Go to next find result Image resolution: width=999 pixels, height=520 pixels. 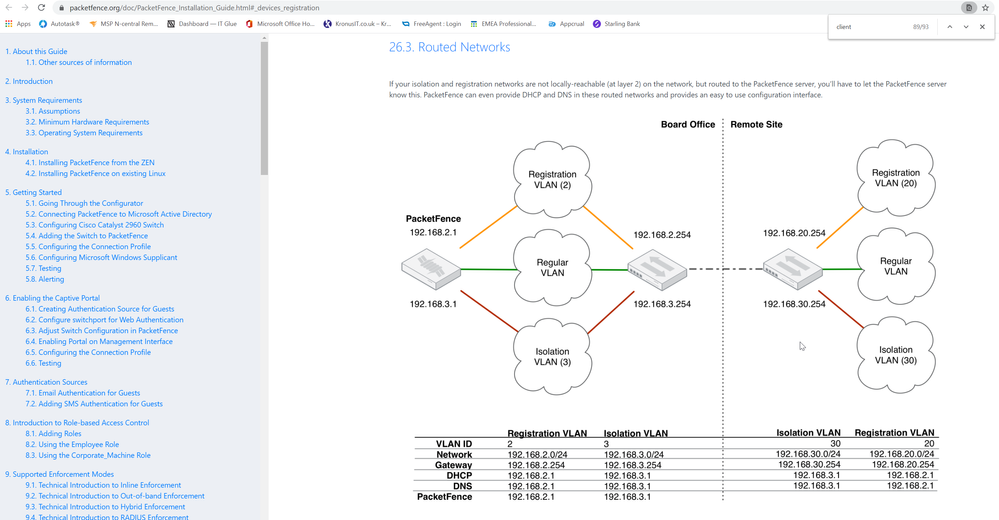966,27
